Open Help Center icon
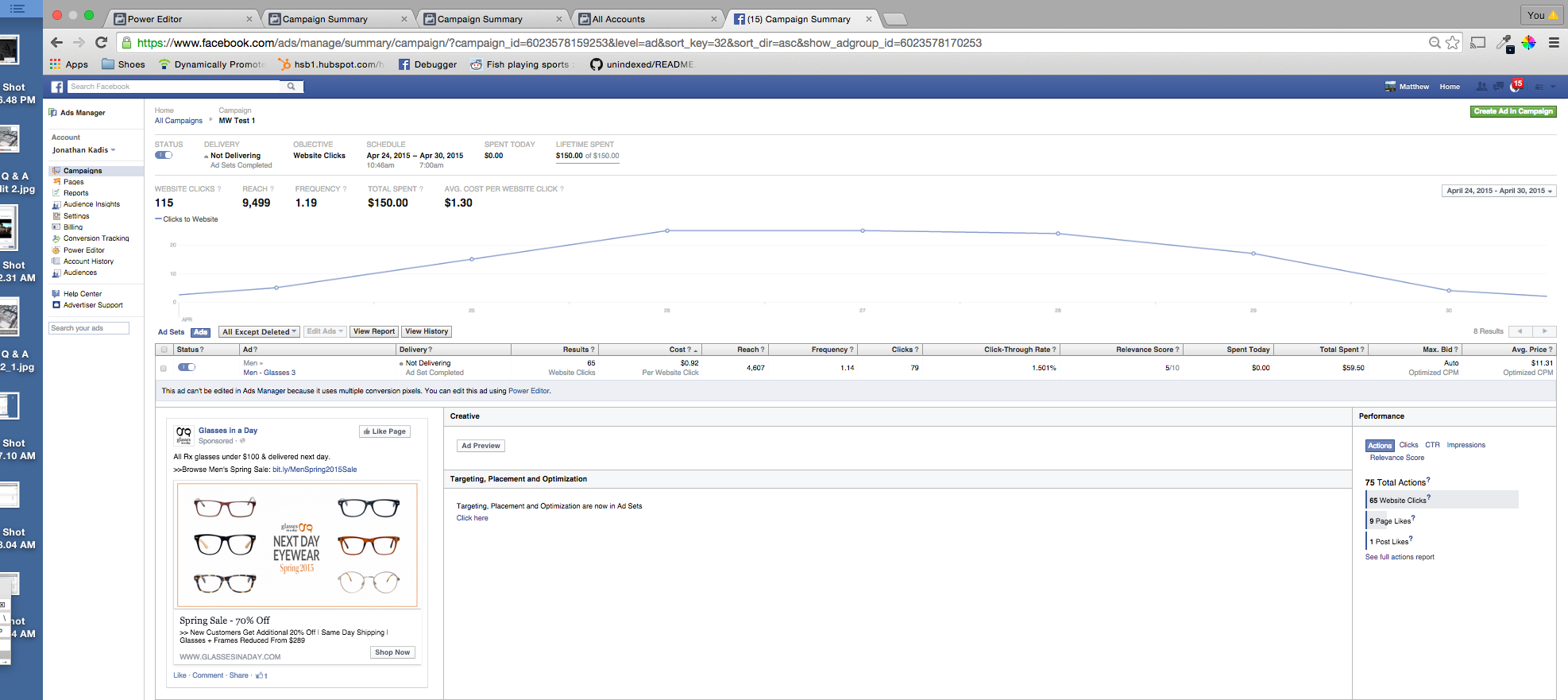This screenshot has width=1568, height=700. (x=56, y=294)
